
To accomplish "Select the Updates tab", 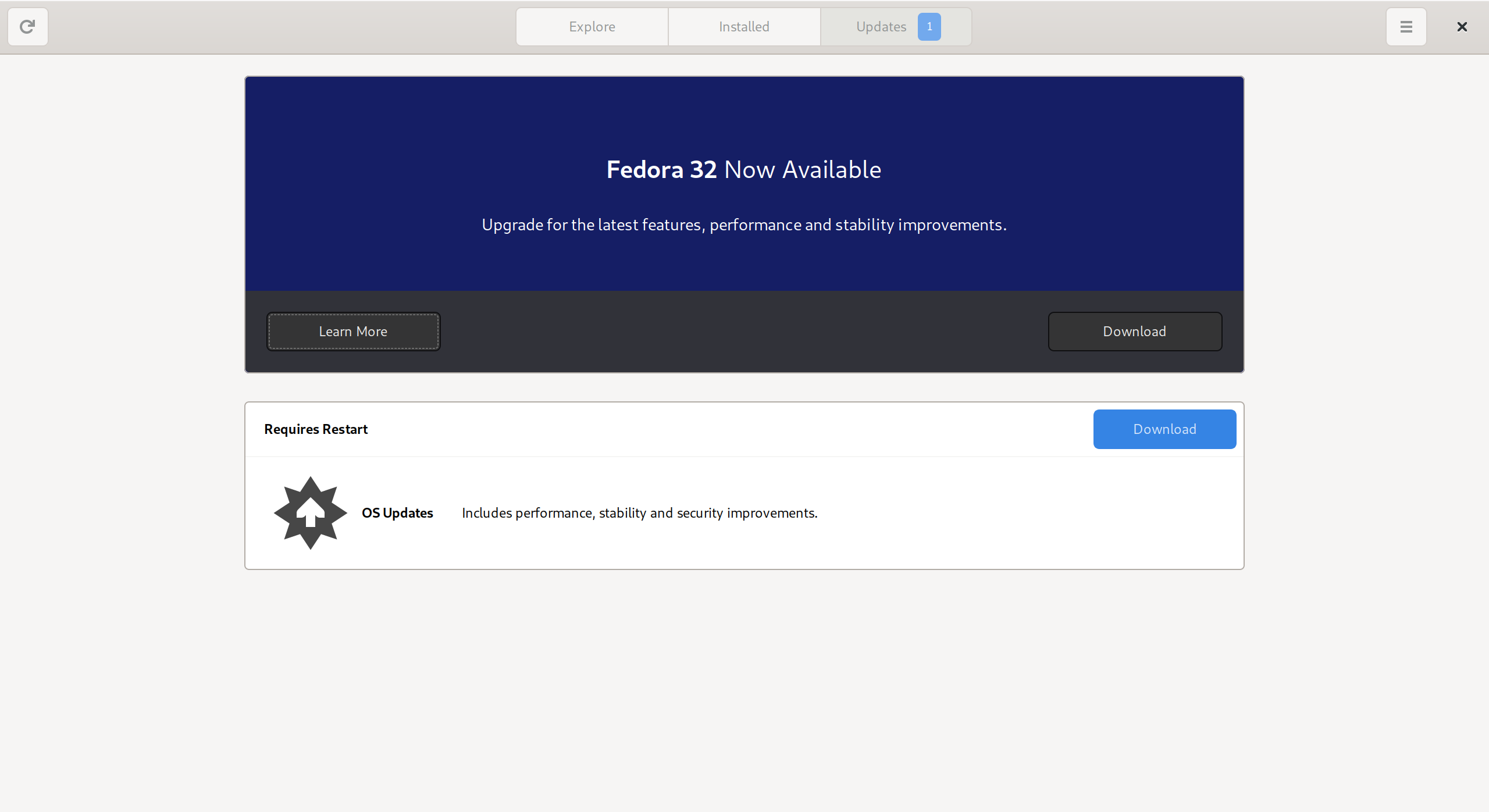I will pos(896,27).
